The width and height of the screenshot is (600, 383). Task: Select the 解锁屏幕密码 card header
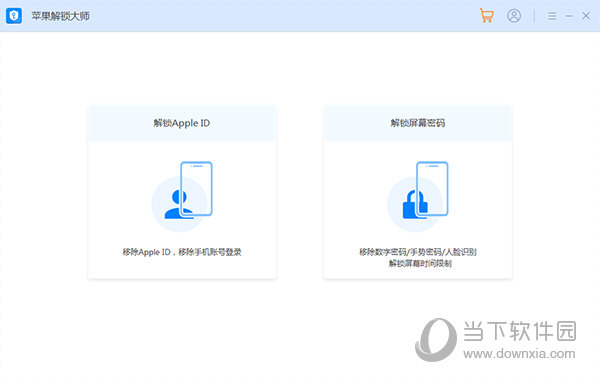coord(418,123)
